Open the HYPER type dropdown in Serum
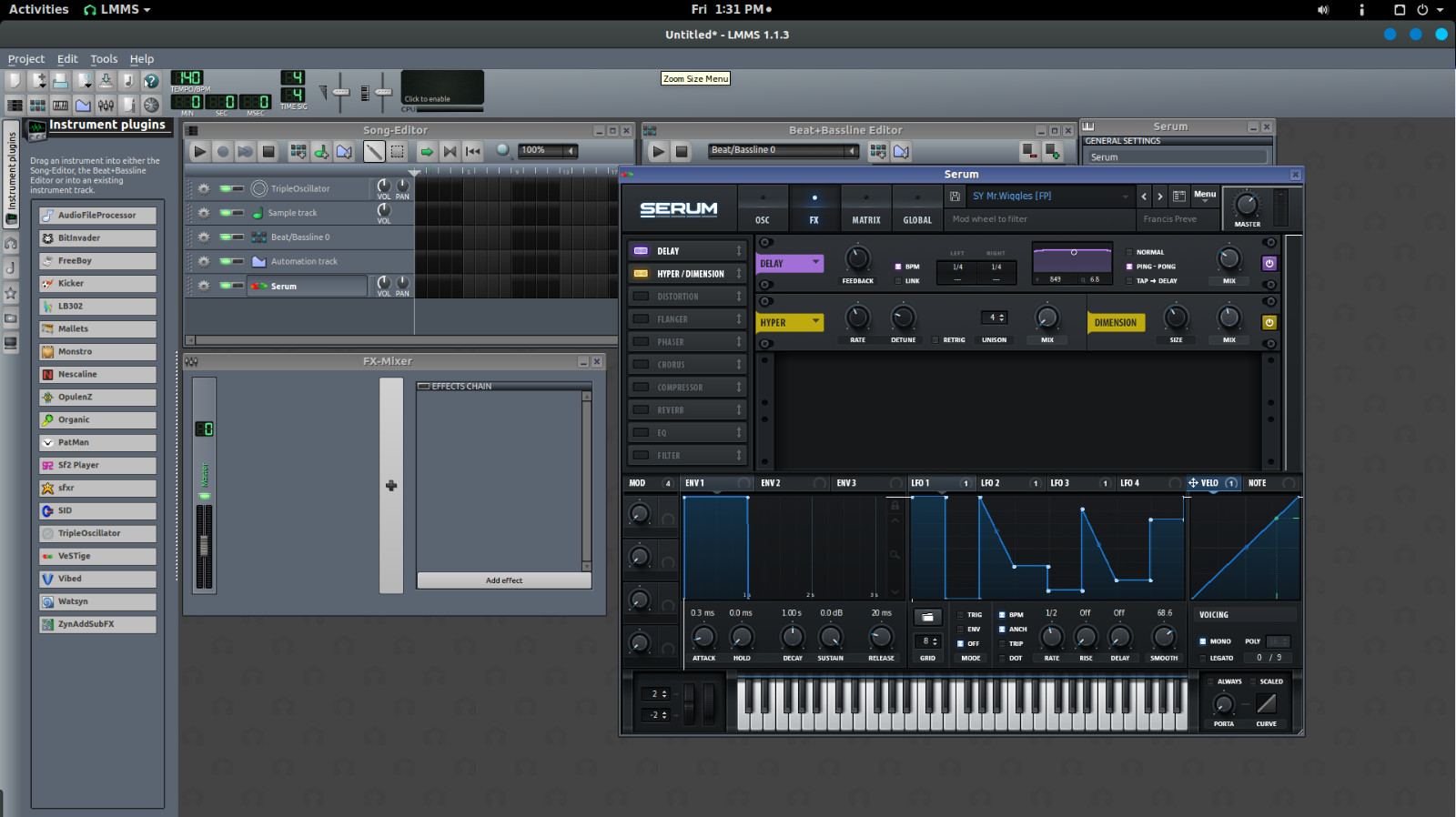 pos(789,322)
